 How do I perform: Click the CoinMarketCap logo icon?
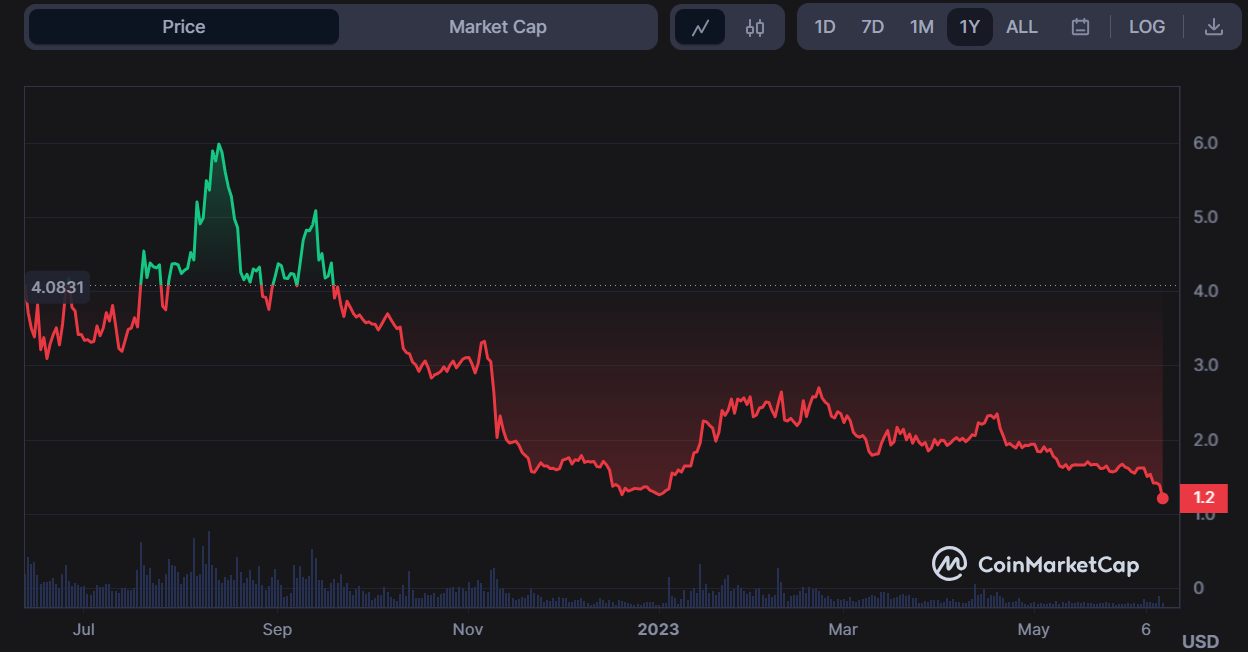(949, 564)
